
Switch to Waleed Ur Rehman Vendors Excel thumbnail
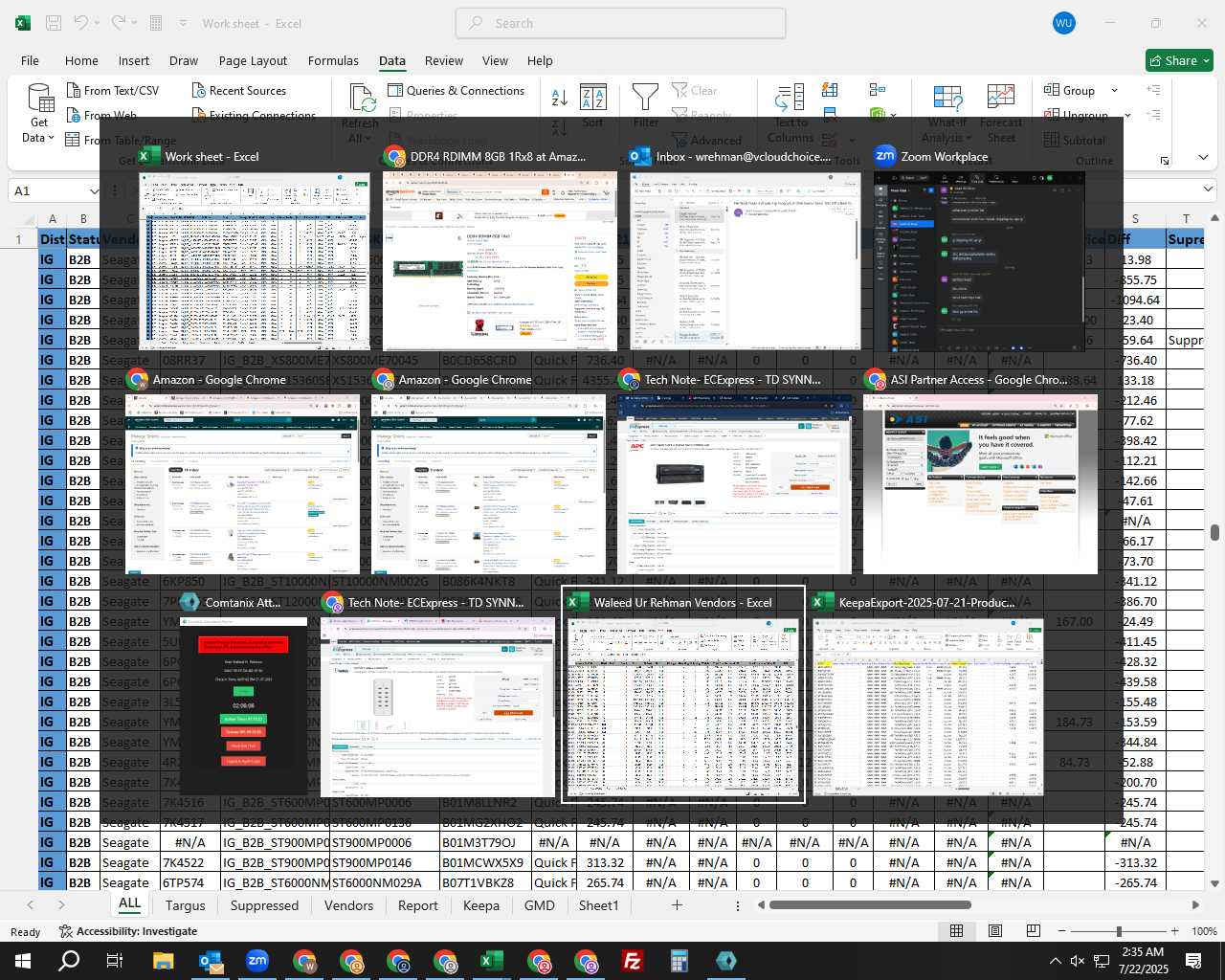click(683, 696)
